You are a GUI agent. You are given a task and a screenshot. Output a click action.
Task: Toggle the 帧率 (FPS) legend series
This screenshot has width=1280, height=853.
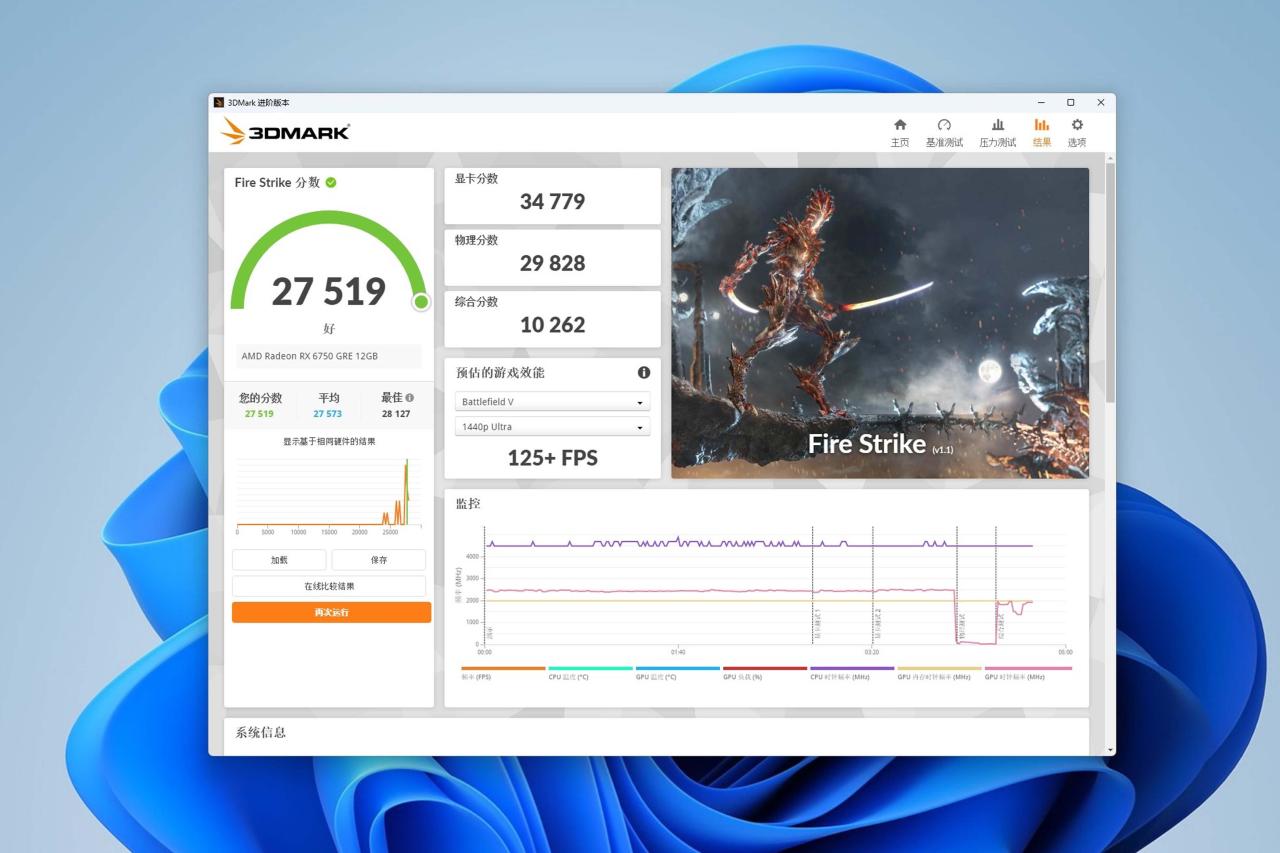(503, 673)
